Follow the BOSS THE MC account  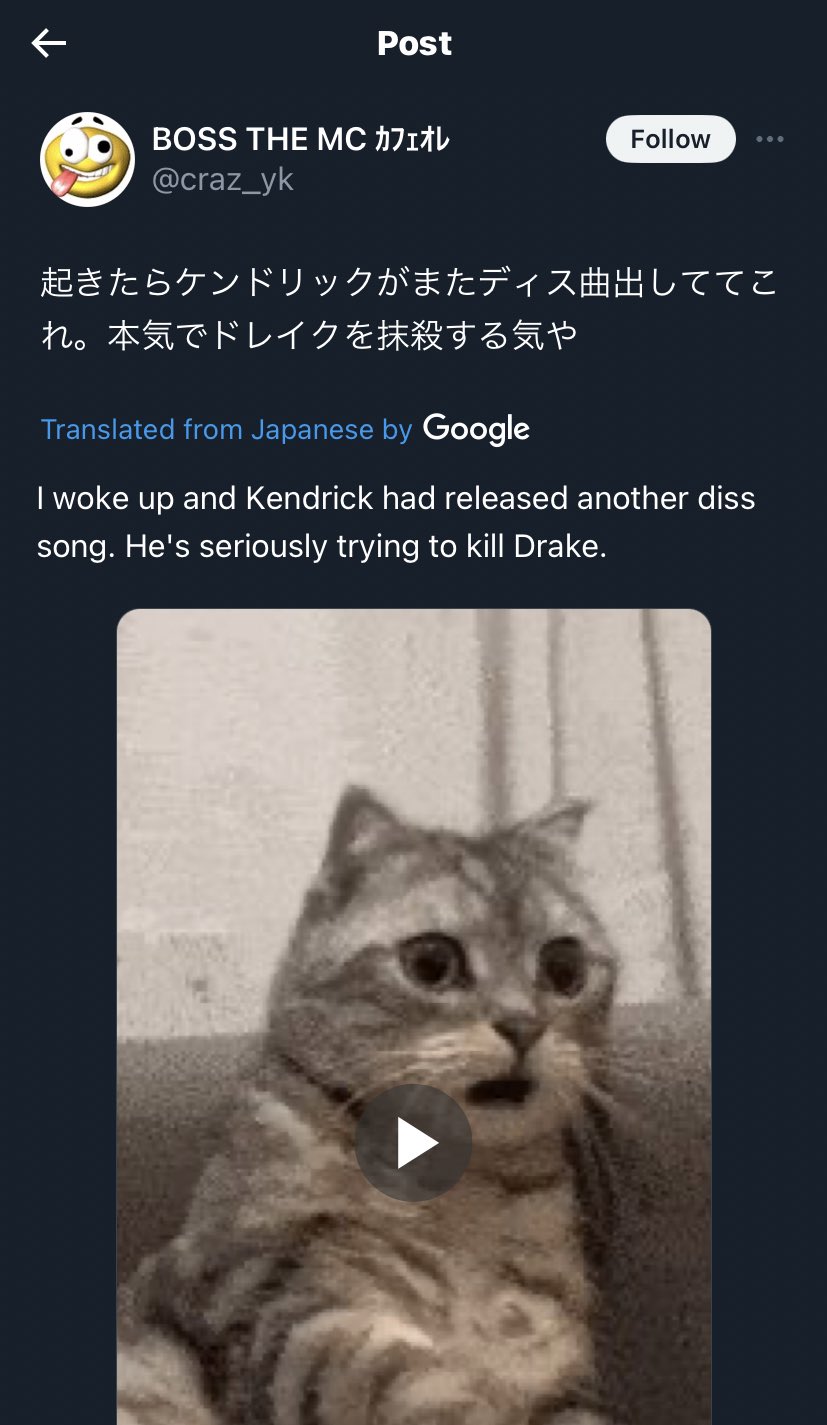coord(670,139)
